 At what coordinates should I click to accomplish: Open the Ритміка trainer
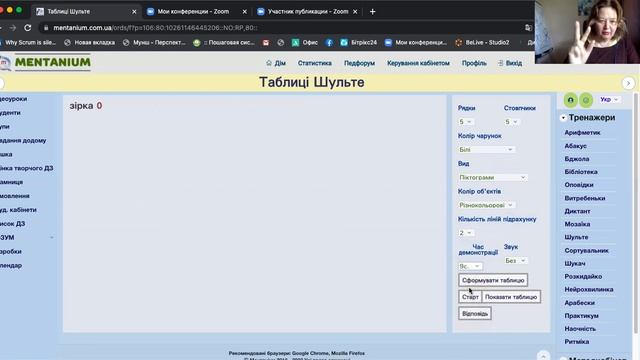tap(577, 342)
